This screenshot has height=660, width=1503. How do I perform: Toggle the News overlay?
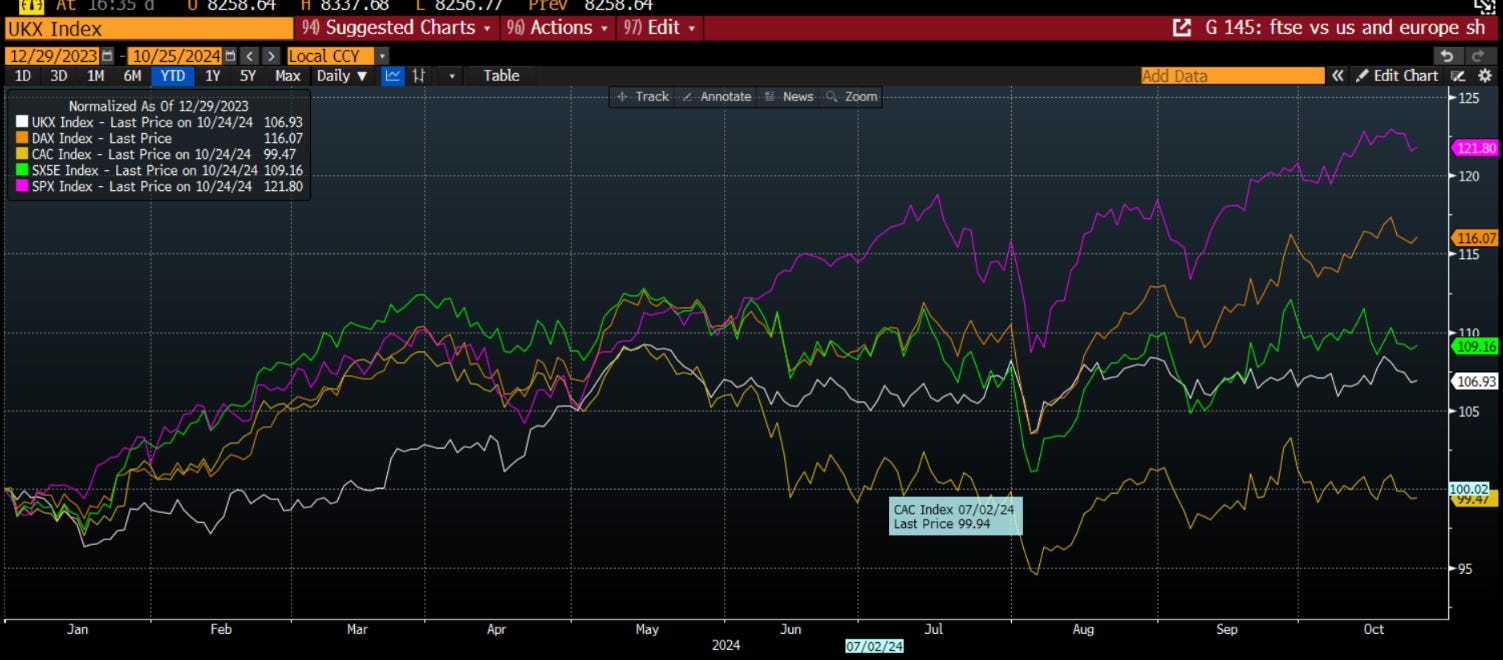(789, 97)
